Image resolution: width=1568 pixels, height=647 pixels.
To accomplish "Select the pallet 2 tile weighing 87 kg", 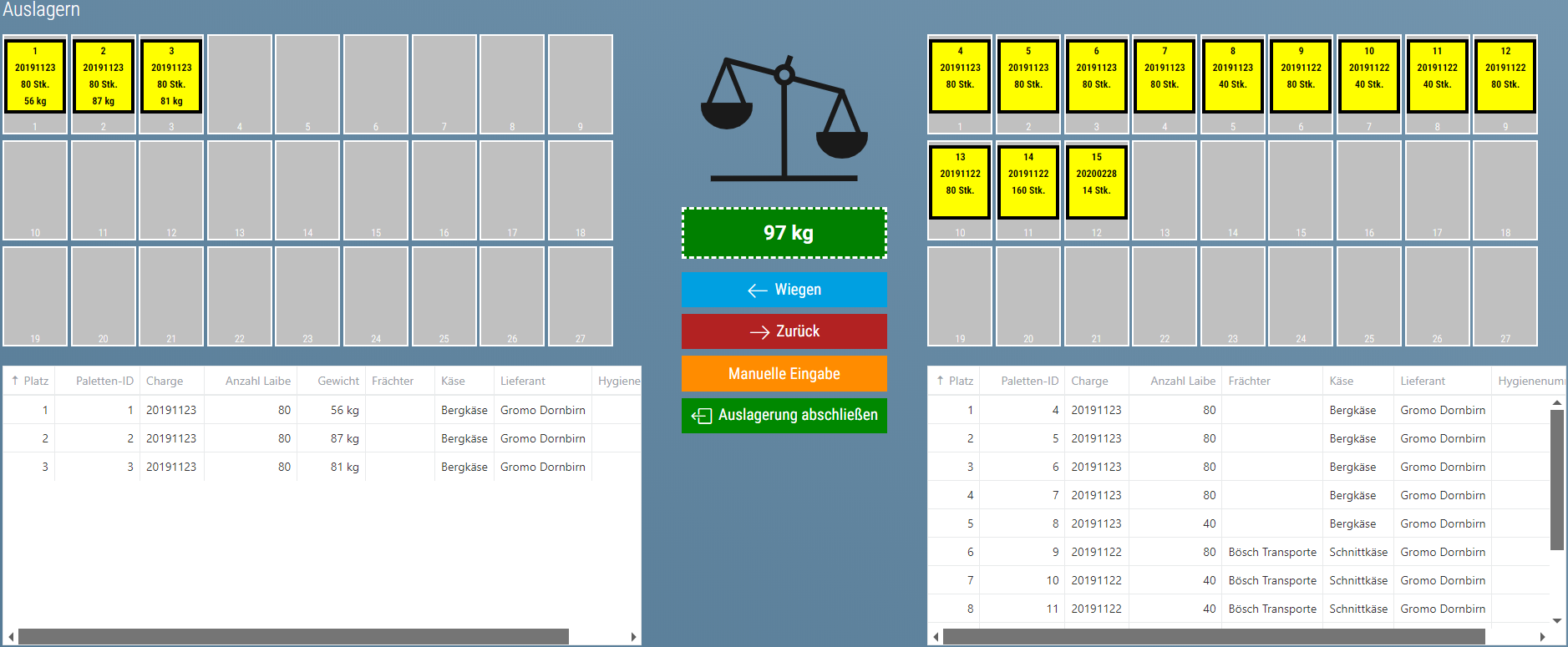I will (x=104, y=77).
